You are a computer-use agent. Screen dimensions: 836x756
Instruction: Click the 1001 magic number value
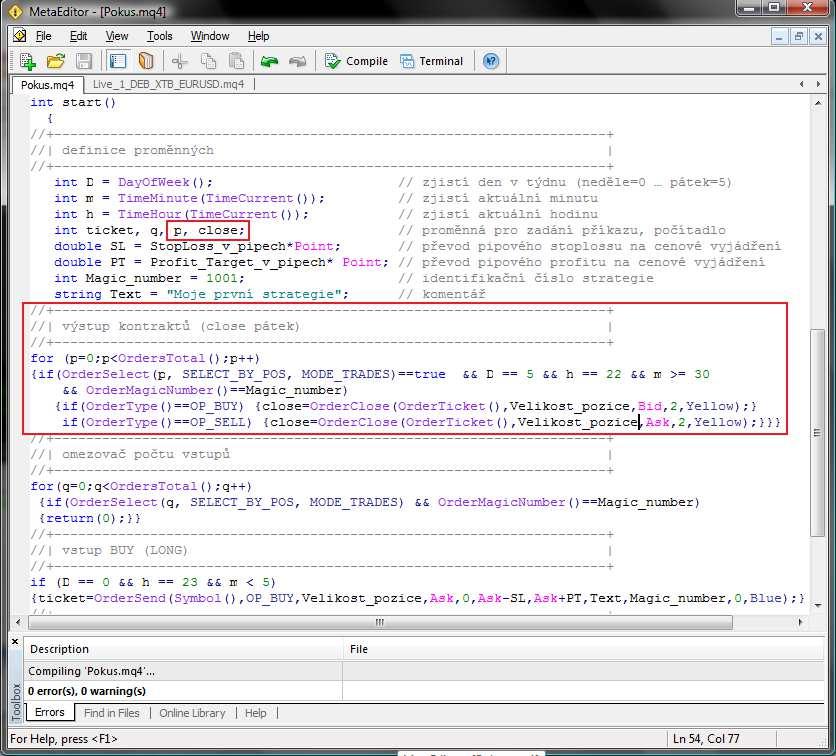pyautogui.click(x=222, y=278)
